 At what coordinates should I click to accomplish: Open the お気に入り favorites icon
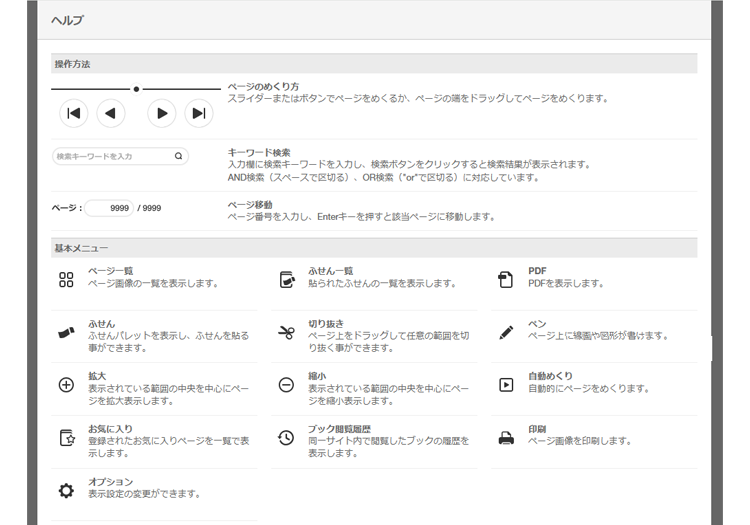point(66,437)
